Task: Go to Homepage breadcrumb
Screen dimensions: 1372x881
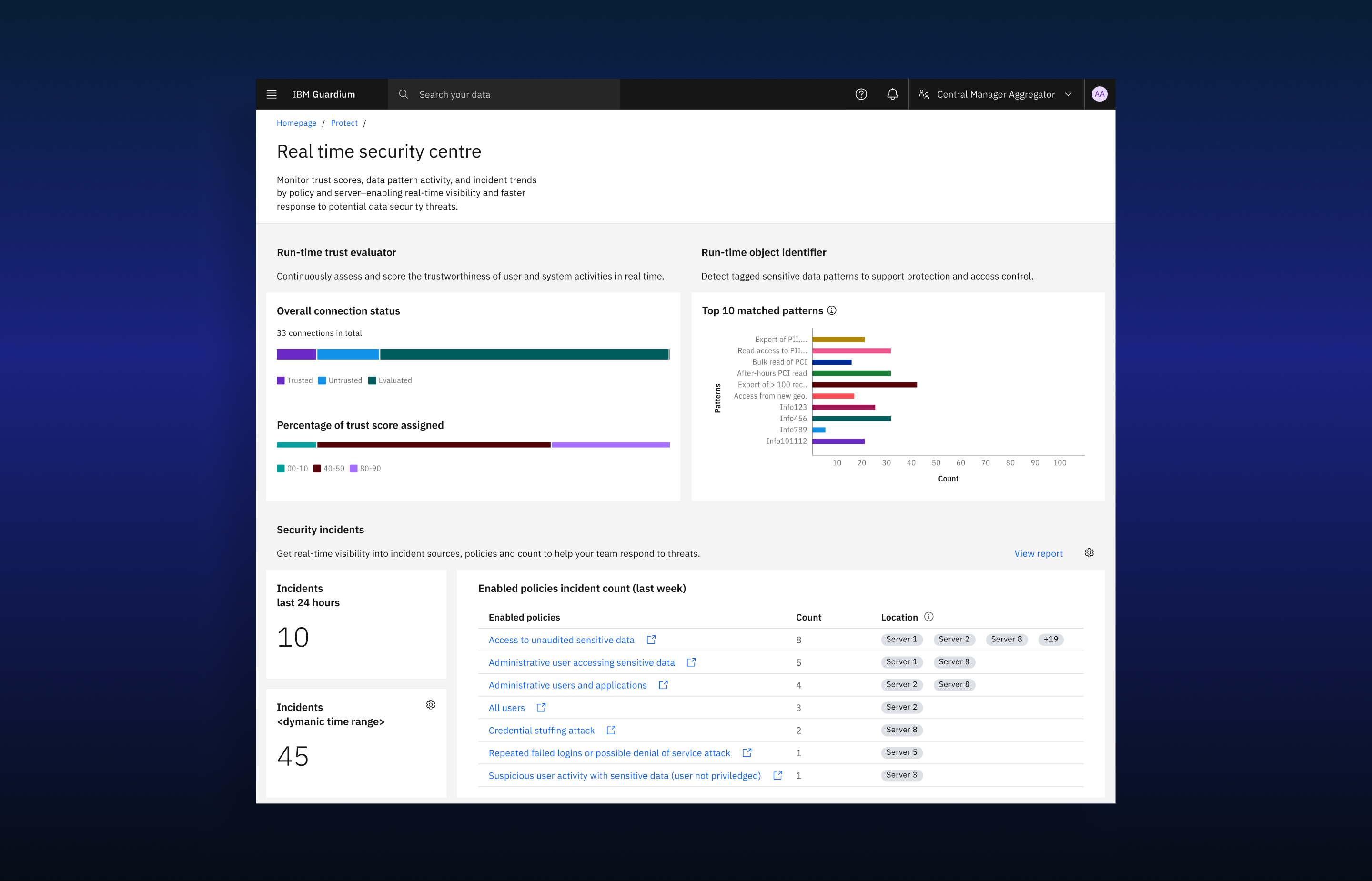Action: point(296,123)
